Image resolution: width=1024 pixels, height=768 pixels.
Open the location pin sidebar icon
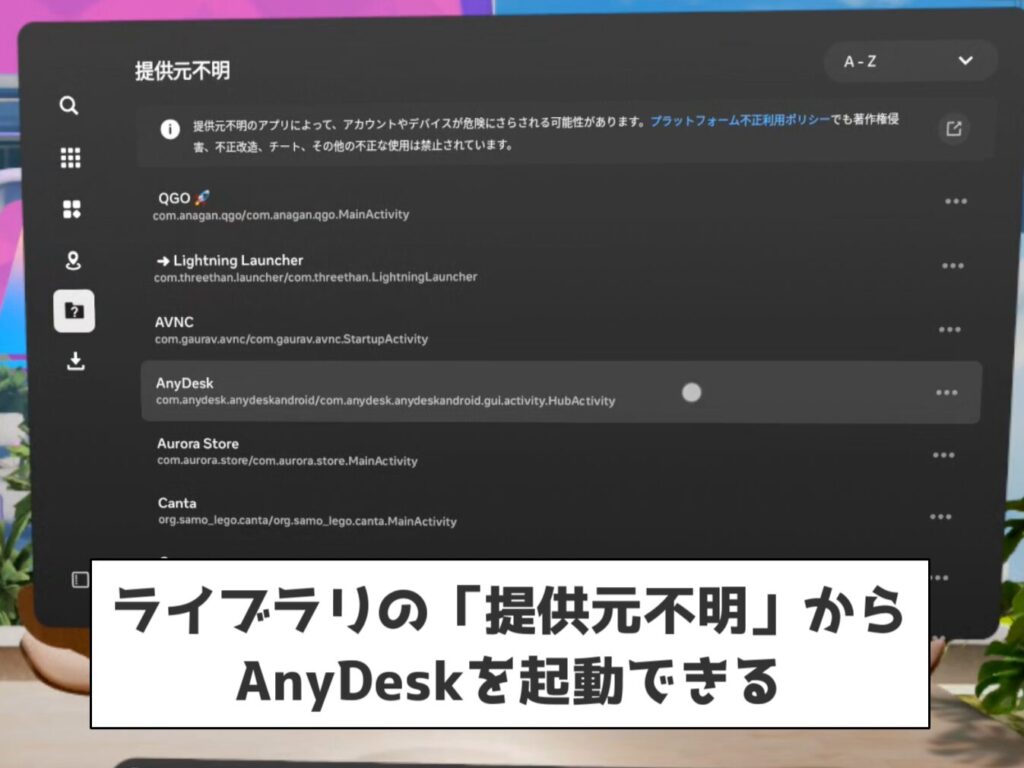[x=73, y=262]
